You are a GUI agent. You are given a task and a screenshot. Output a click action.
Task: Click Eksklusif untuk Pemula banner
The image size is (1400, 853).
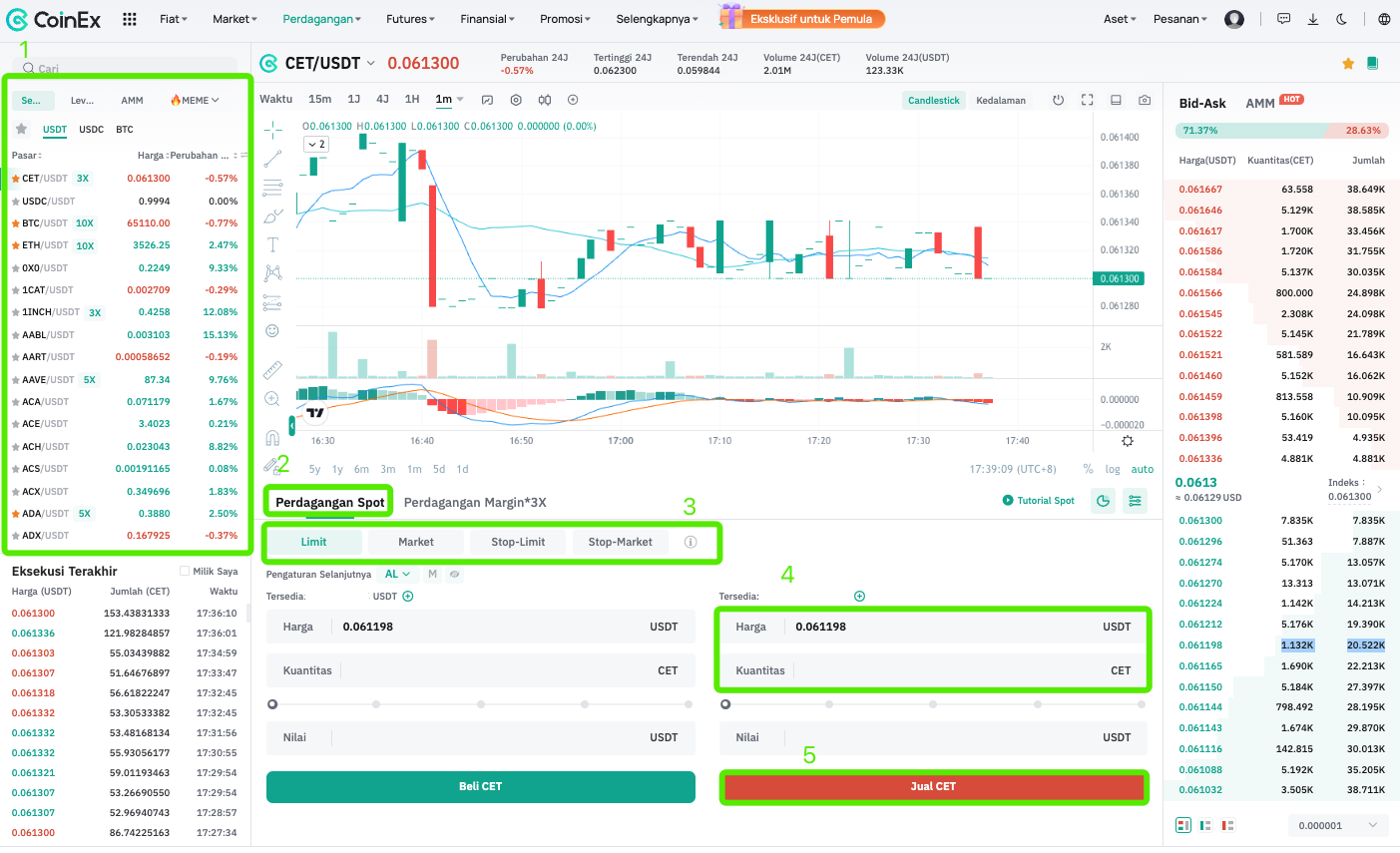802,18
